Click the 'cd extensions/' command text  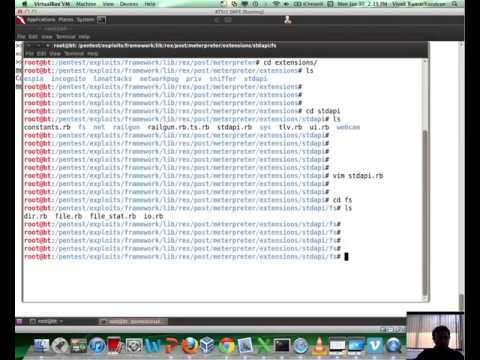click(x=290, y=62)
